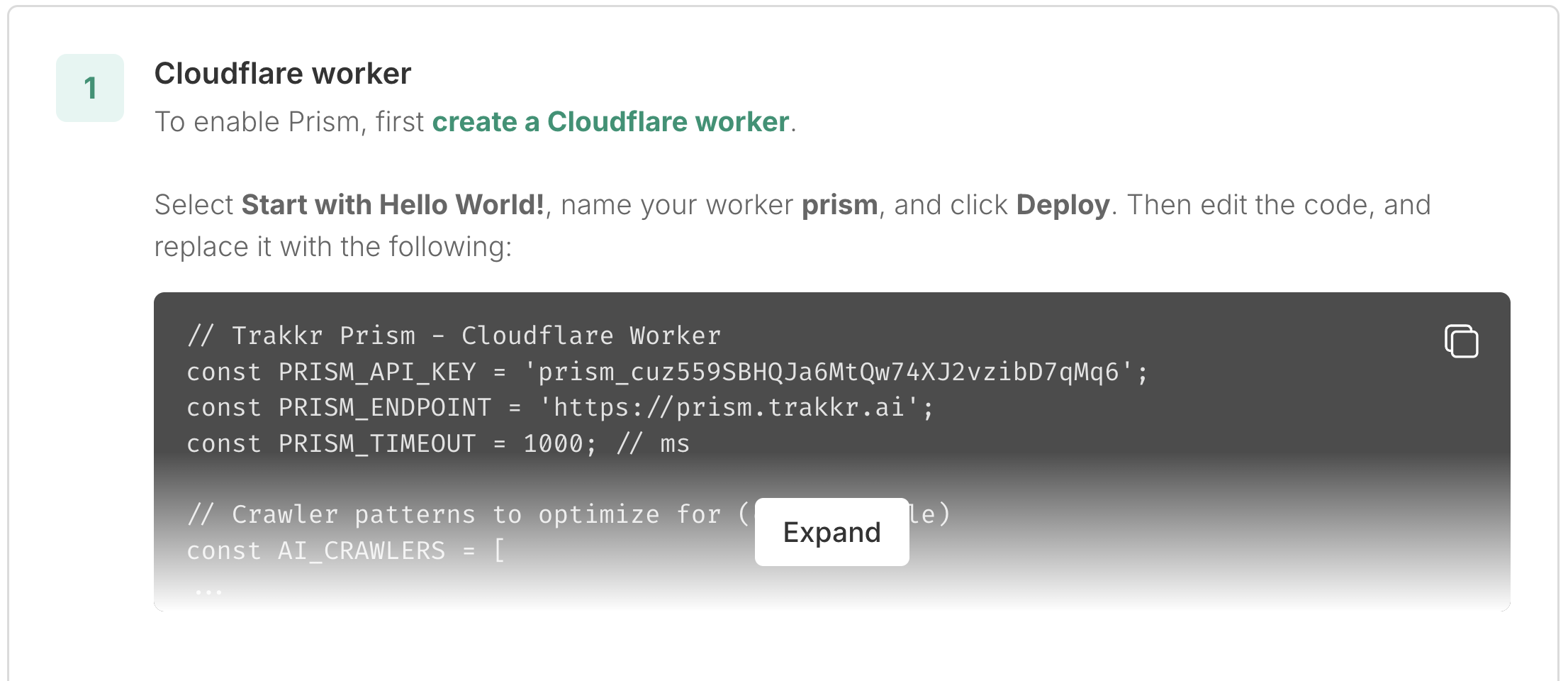Image resolution: width=1568 pixels, height=681 pixels.
Task: Expand the collapsed code block
Action: coord(831,532)
